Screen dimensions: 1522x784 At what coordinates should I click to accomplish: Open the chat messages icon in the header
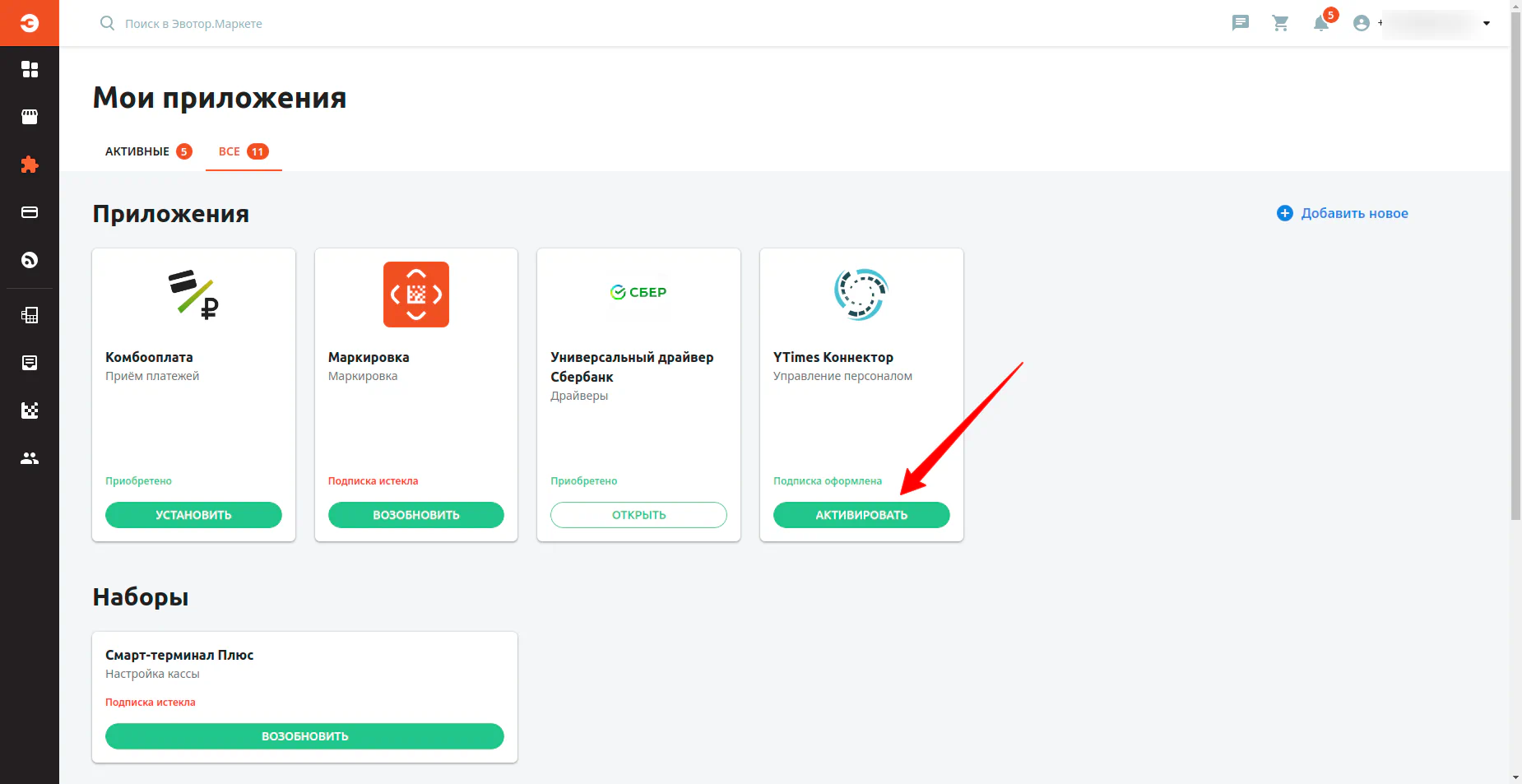1241,23
